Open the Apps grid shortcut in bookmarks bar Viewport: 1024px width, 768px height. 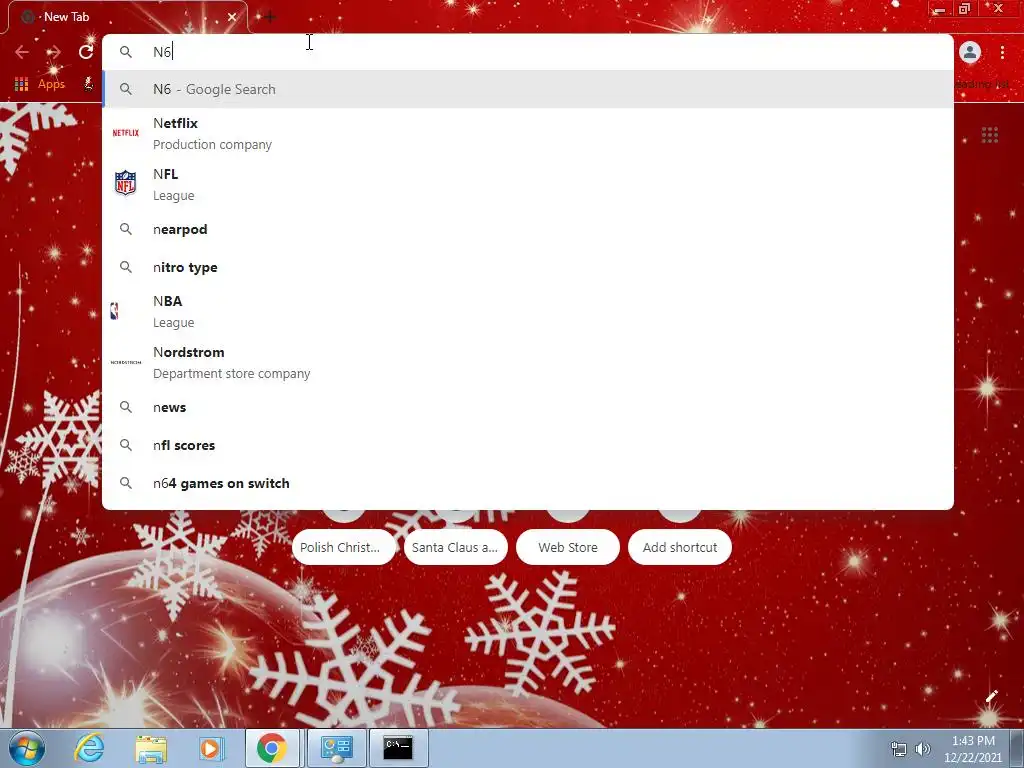(40, 84)
